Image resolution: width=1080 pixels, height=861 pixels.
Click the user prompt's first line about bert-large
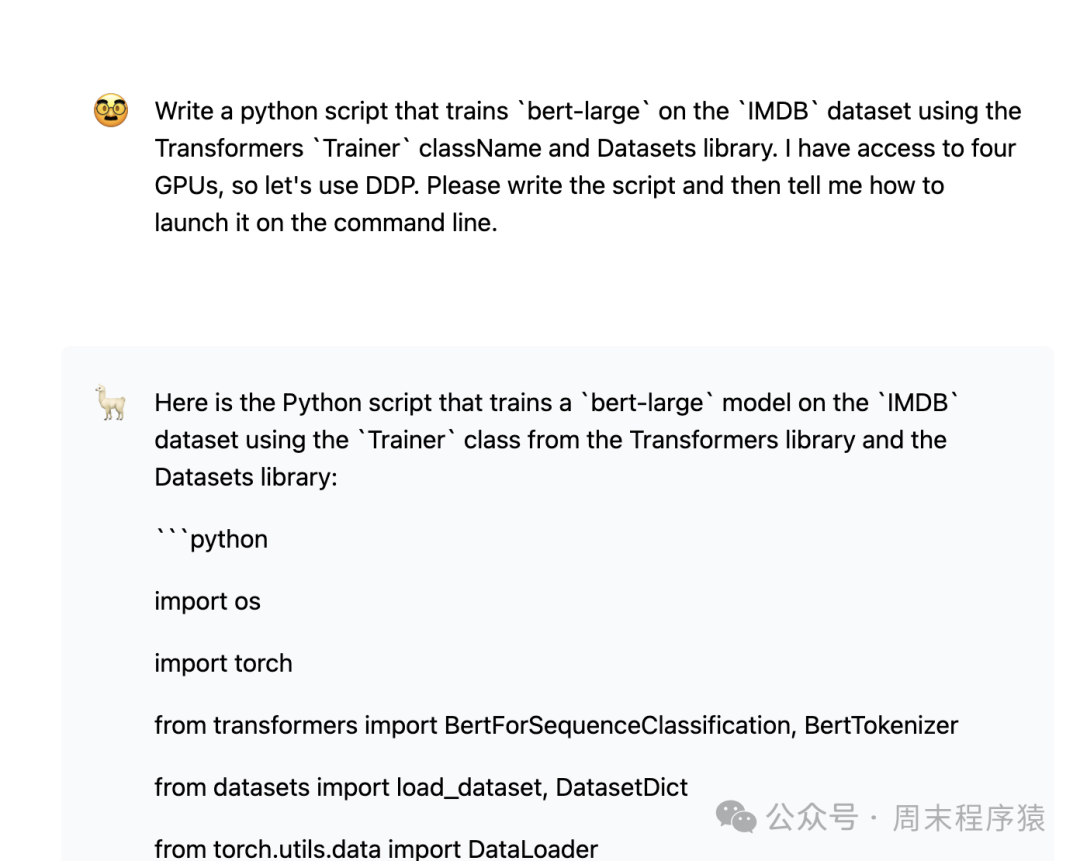(587, 111)
